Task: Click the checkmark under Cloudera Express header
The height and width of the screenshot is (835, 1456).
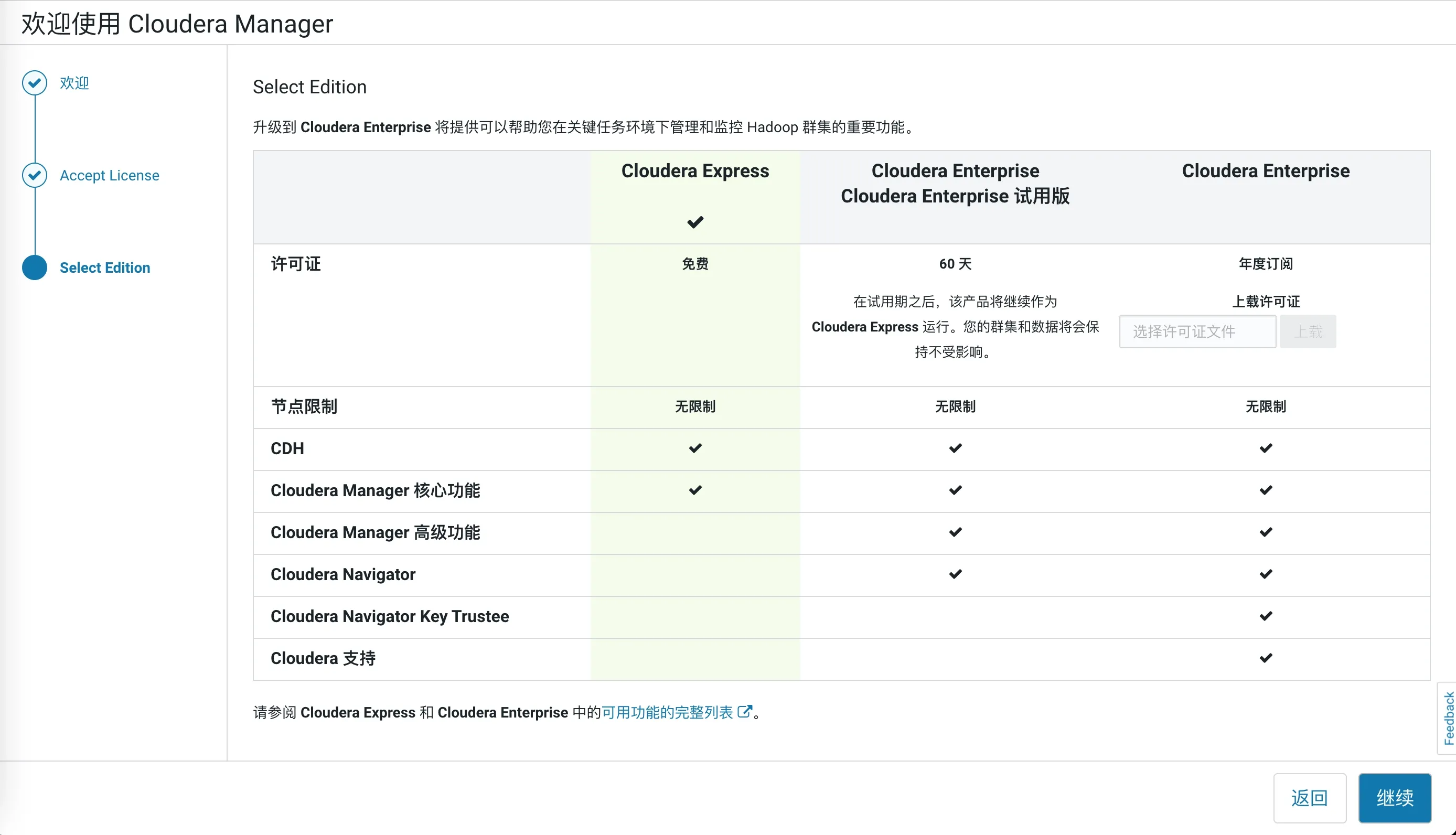Action: click(694, 222)
